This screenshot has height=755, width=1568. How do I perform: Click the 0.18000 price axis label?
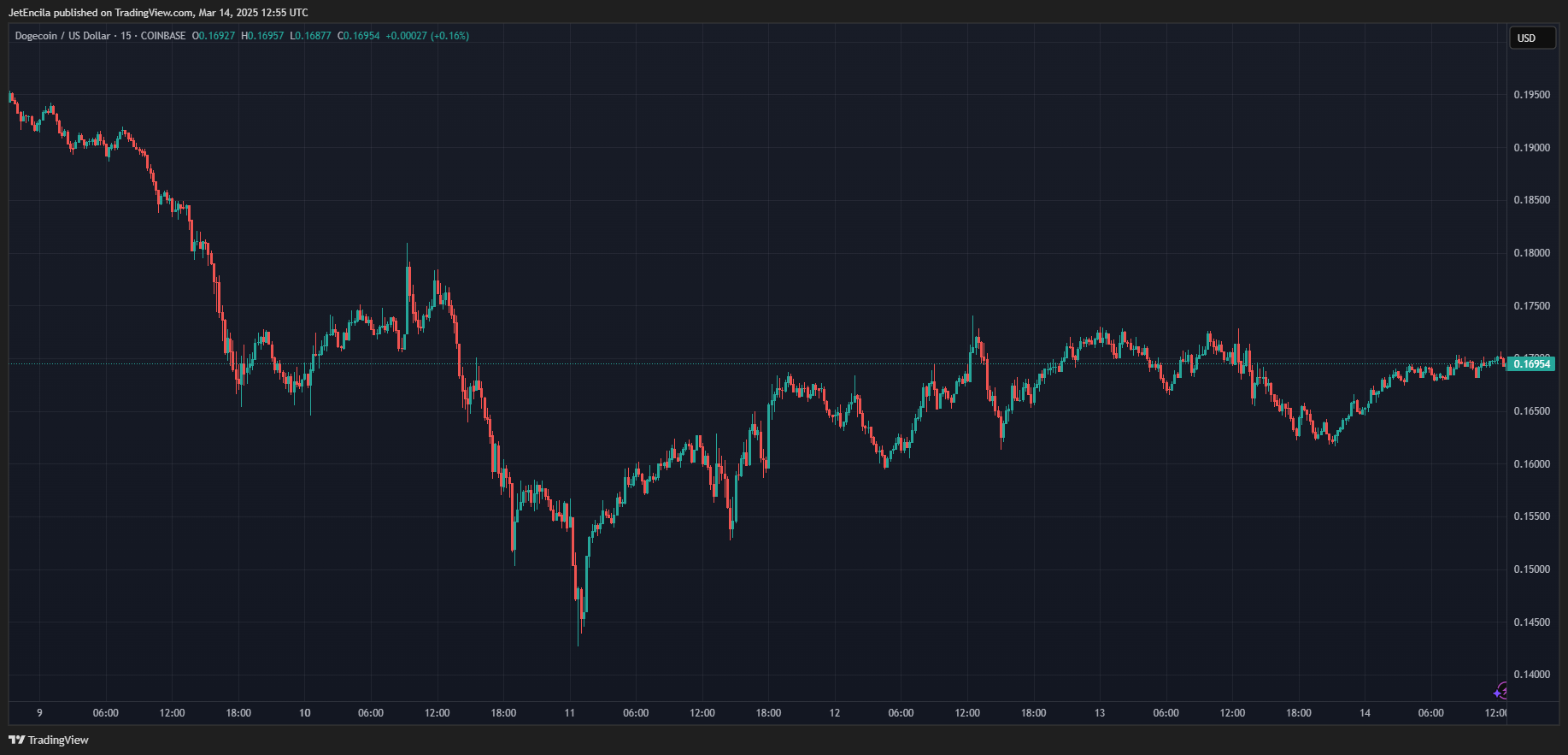pos(1531,253)
